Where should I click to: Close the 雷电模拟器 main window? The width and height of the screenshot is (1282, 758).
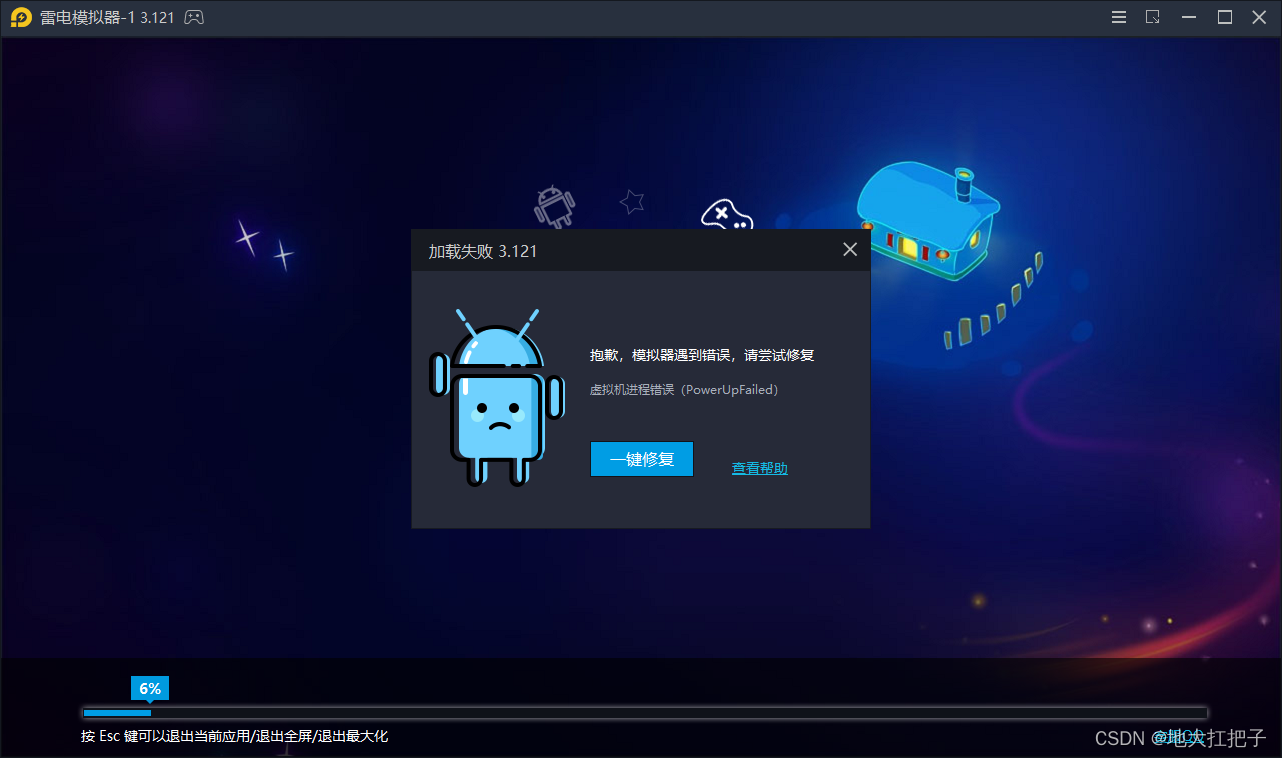[1259, 17]
